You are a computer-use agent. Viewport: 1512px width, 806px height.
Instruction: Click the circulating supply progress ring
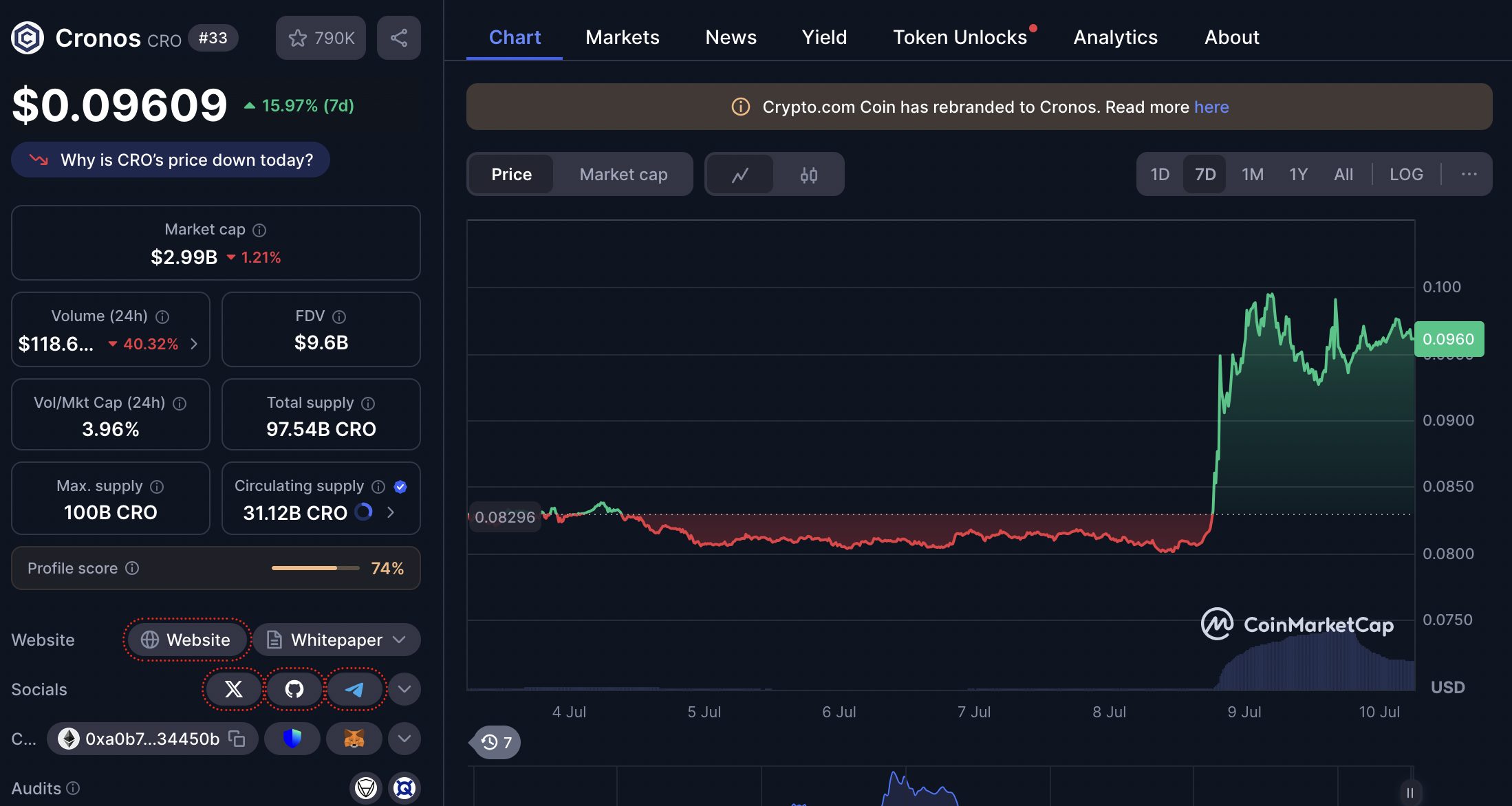[363, 512]
